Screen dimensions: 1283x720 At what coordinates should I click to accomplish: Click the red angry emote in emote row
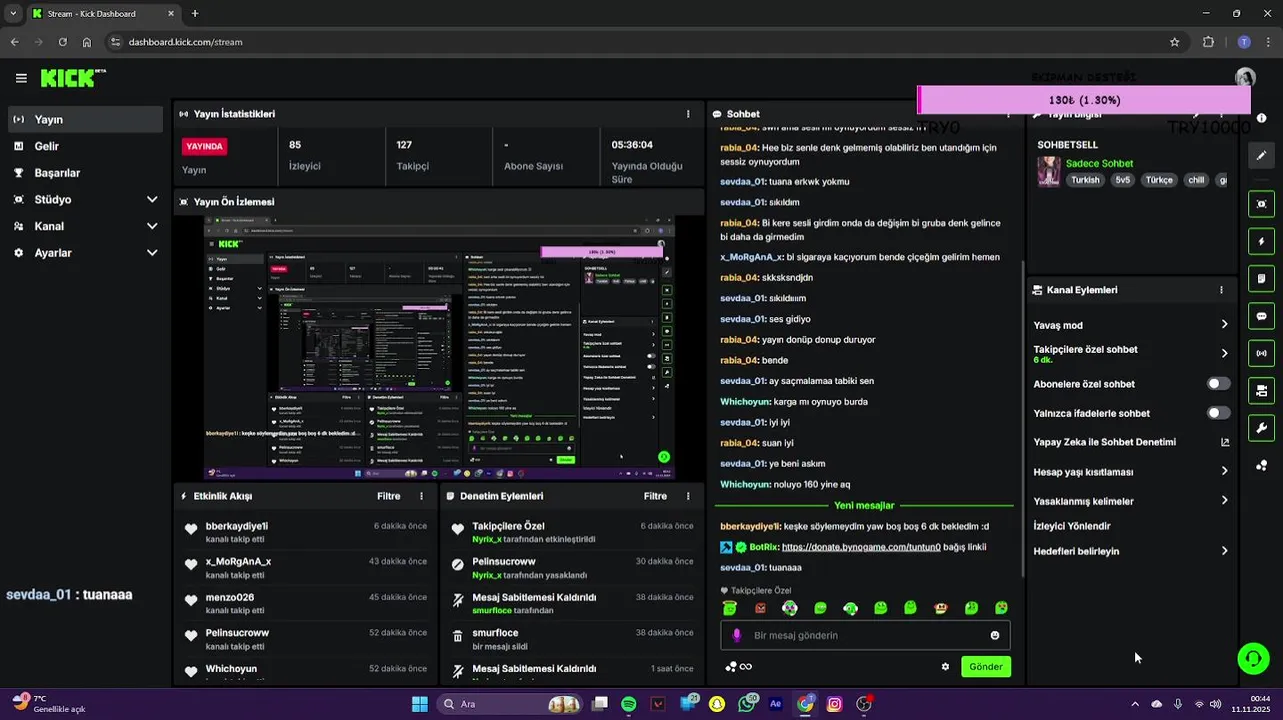[x=760, y=608]
